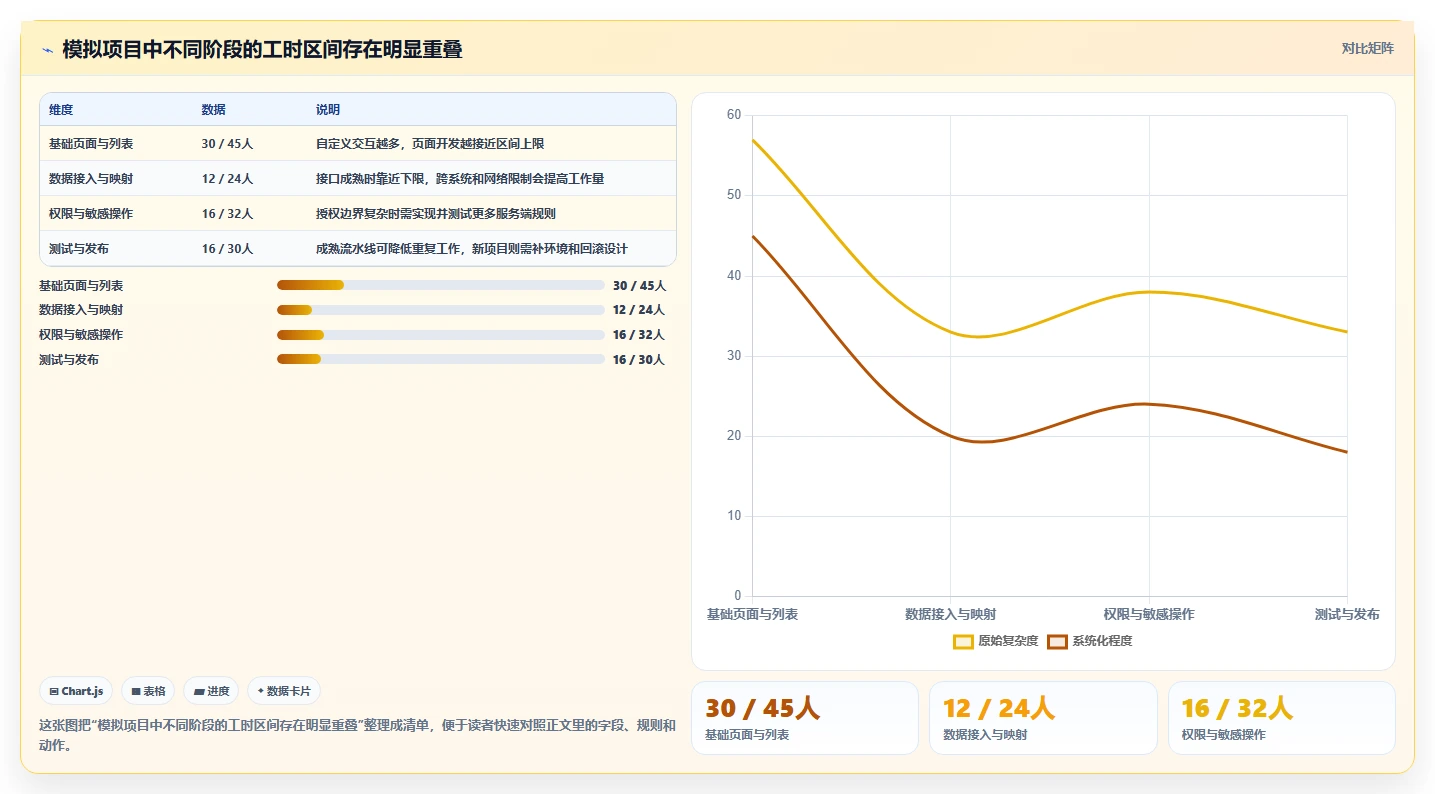
Task: Click description starting 成熟流水线可降低
Action: coord(472,249)
